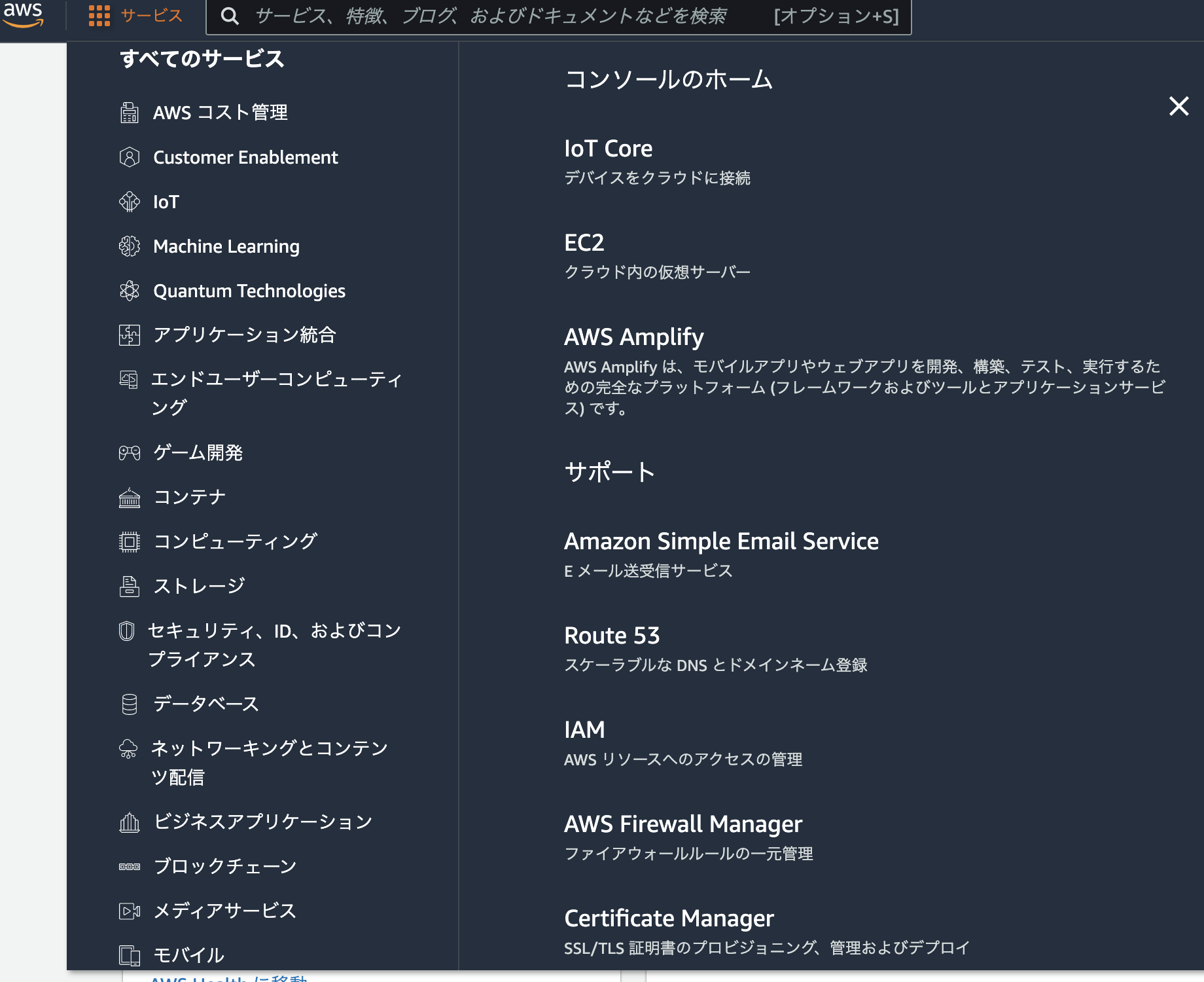The height and width of the screenshot is (982, 1204).
Task: Open AWS Firewall Manager
Action: [x=683, y=824]
